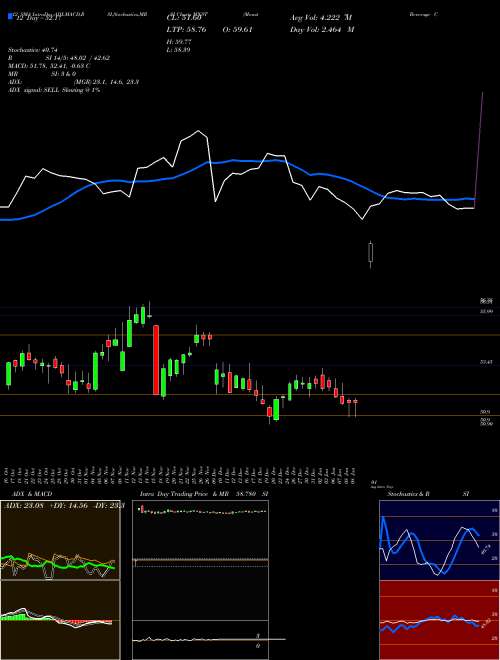Click the ADX: 23.08 +DY: 14.56 header
The width and height of the screenshot is (500, 660).
63,505
